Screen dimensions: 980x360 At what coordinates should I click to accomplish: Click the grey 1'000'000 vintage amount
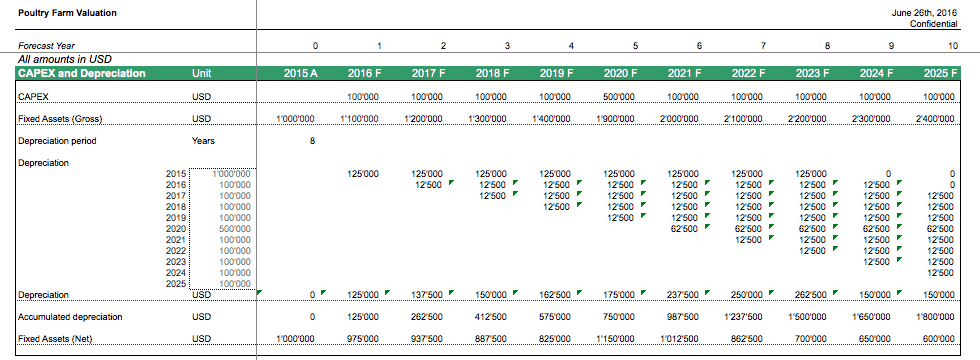(x=231, y=174)
